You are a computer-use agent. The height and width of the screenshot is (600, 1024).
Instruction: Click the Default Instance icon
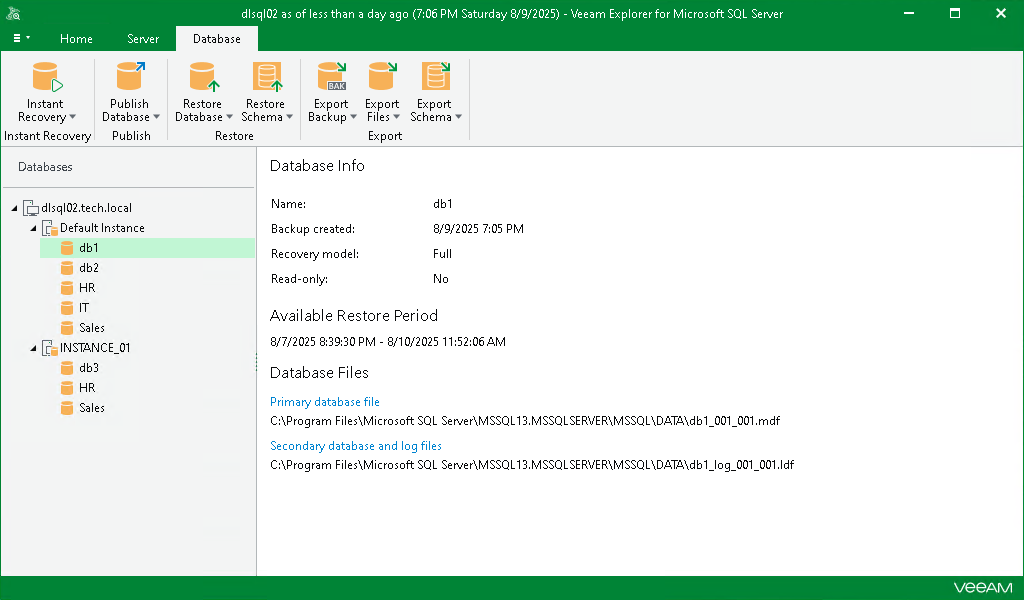(x=50, y=228)
